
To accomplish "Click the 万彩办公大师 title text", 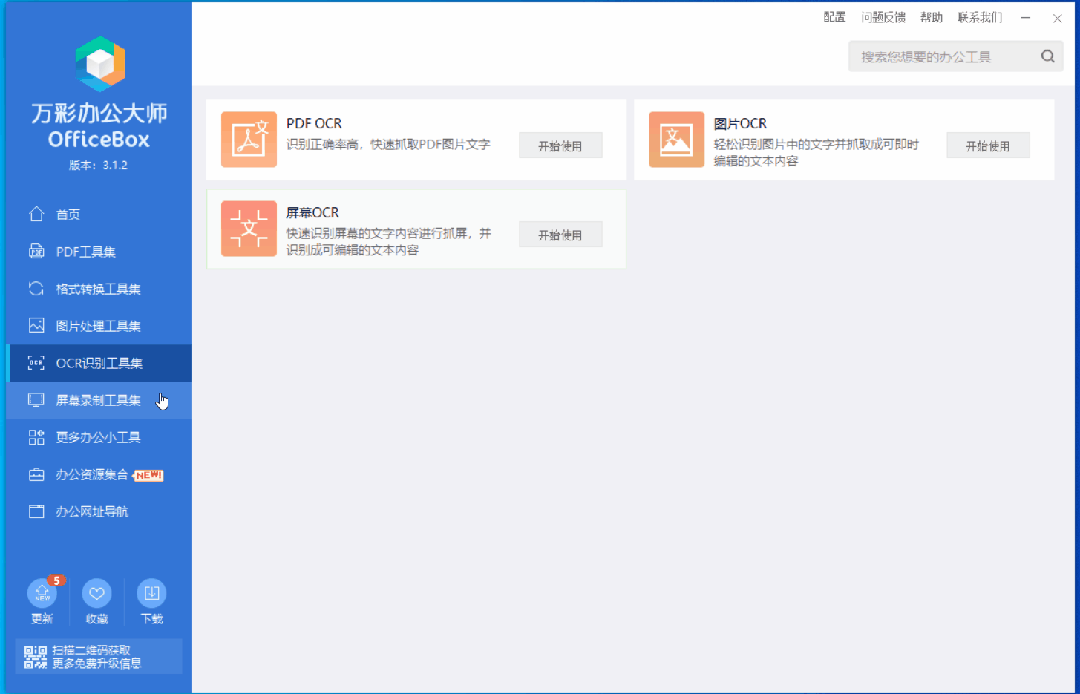I will coord(99,114).
